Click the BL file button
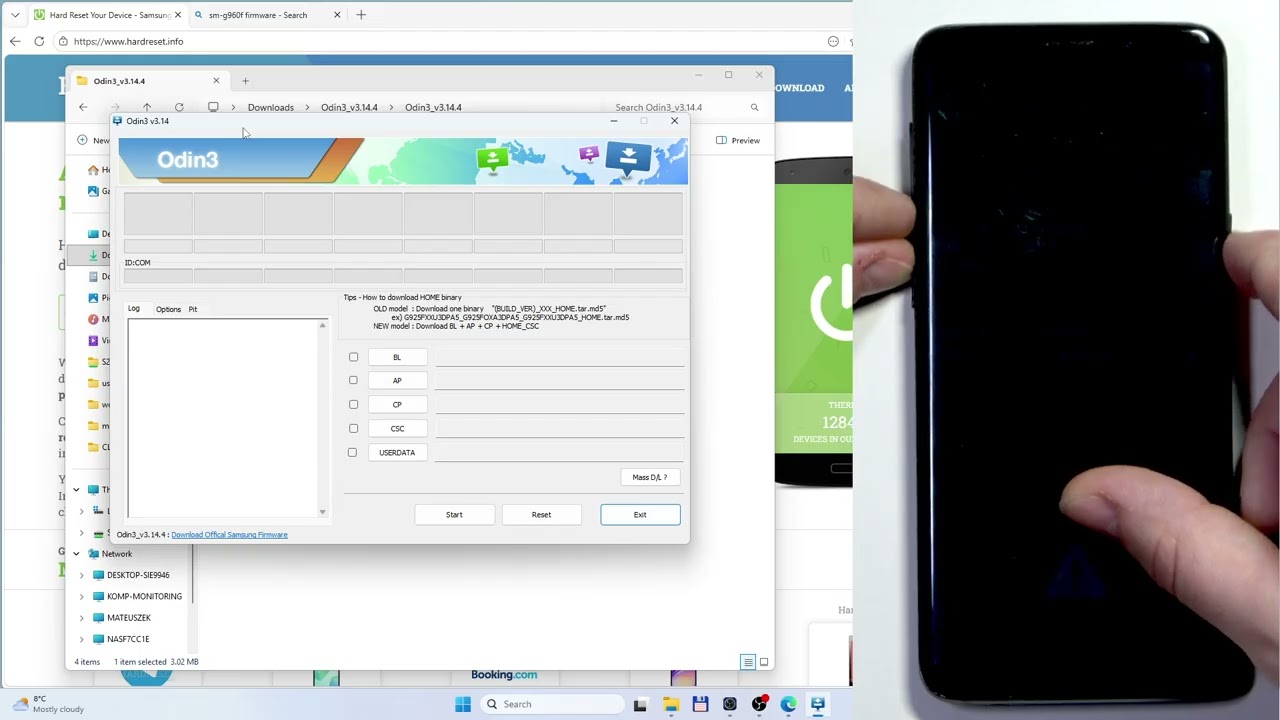Image resolution: width=1280 pixels, height=720 pixels. pyautogui.click(x=397, y=357)
